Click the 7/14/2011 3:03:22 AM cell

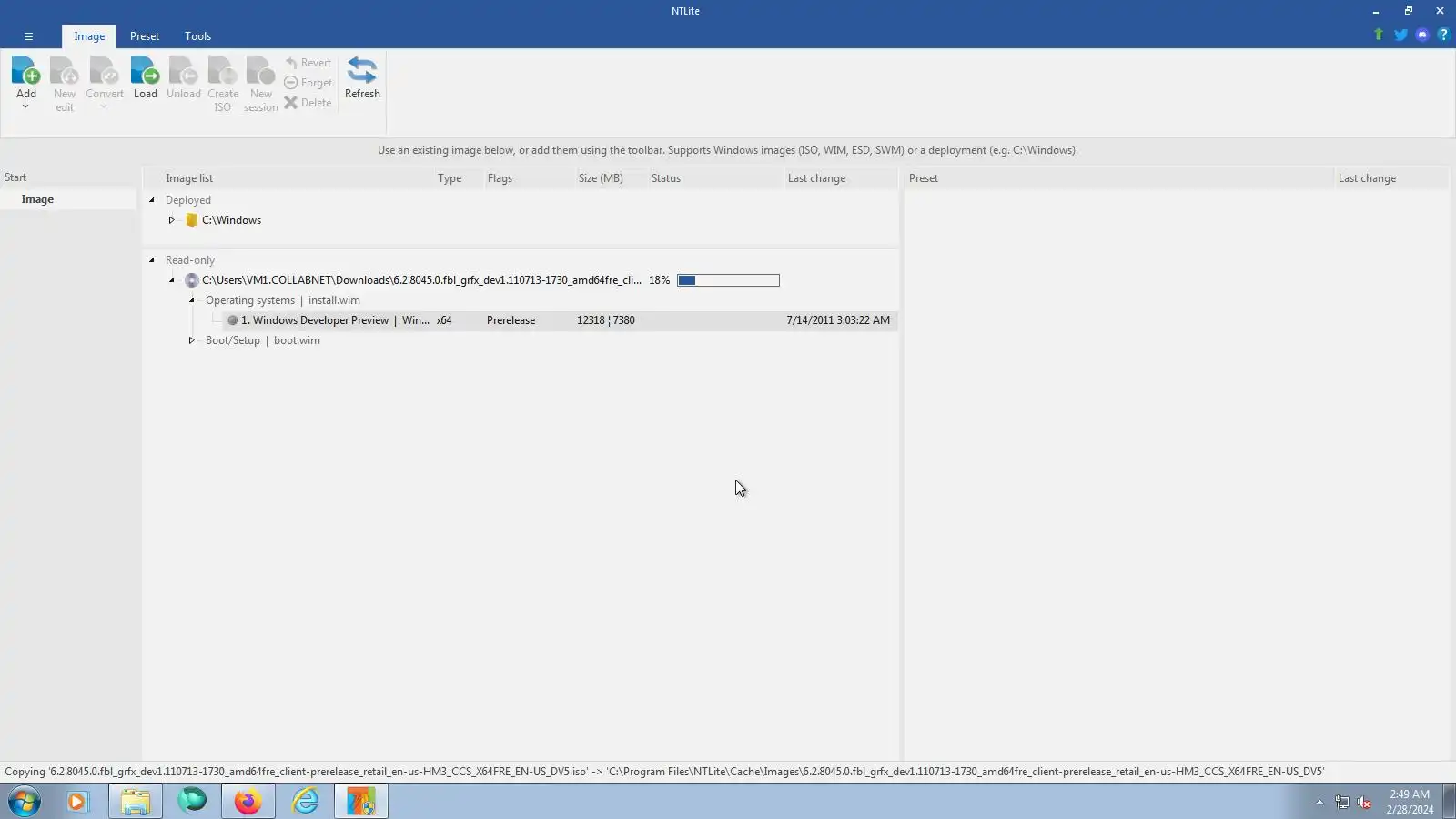(838, 320)
